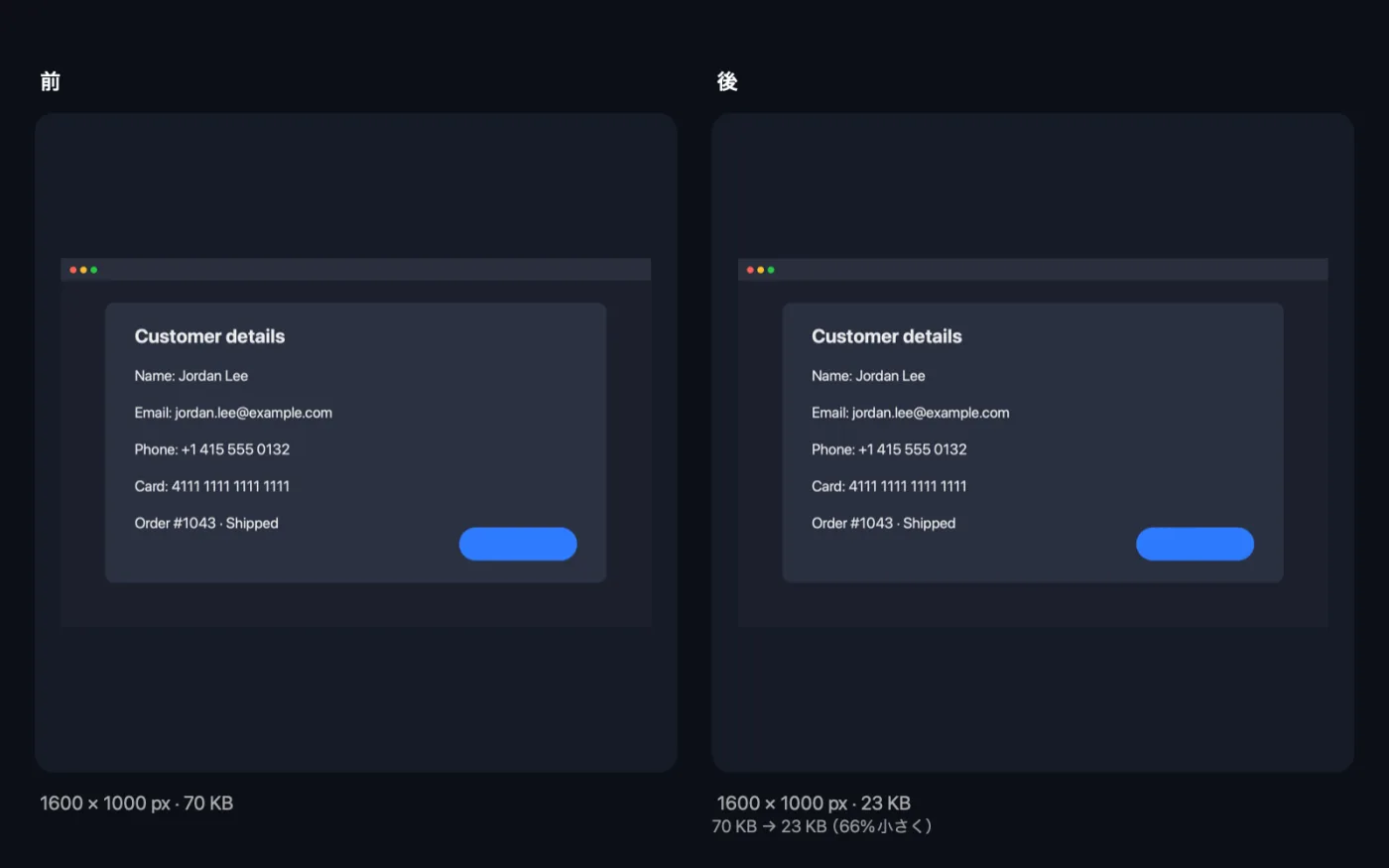The height and width of the screenshot is (868, 1389).
Task: Click "Name: Jordan Lee" in the 後 preview
Action: pyautogui.click(x=868, y=376)
